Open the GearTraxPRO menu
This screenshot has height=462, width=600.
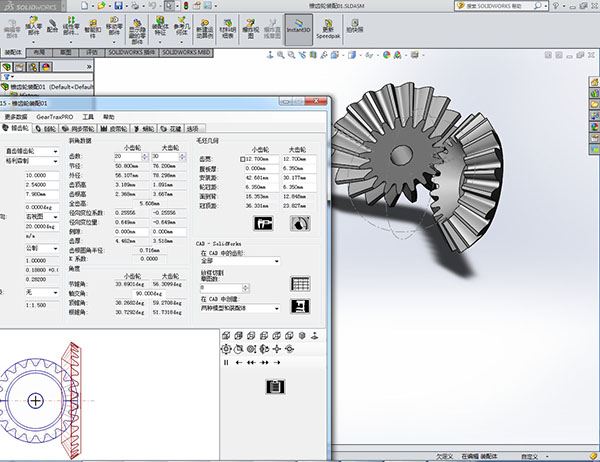[x=54, y=117]
